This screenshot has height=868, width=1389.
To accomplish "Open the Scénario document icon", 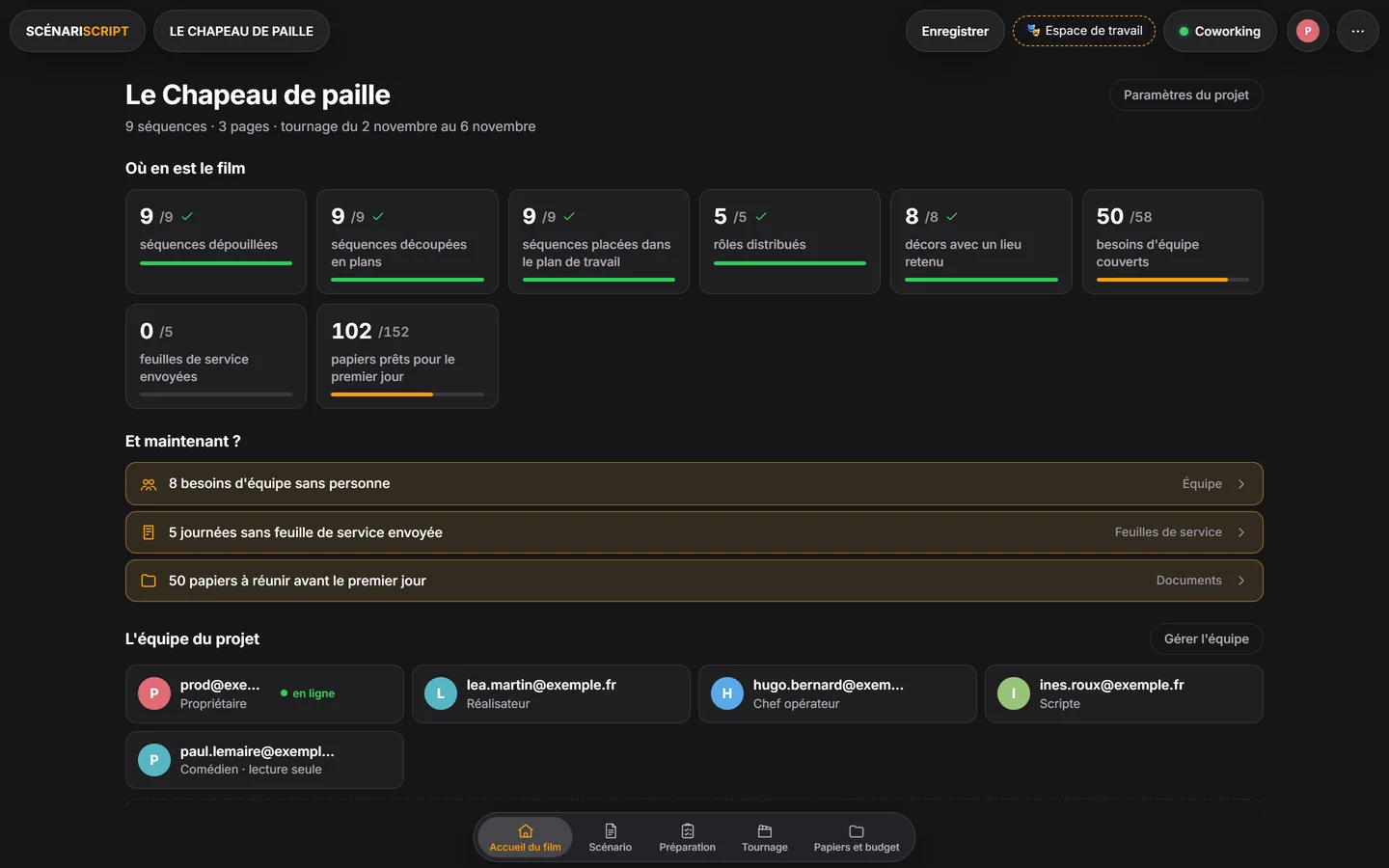I will (611, 831).
